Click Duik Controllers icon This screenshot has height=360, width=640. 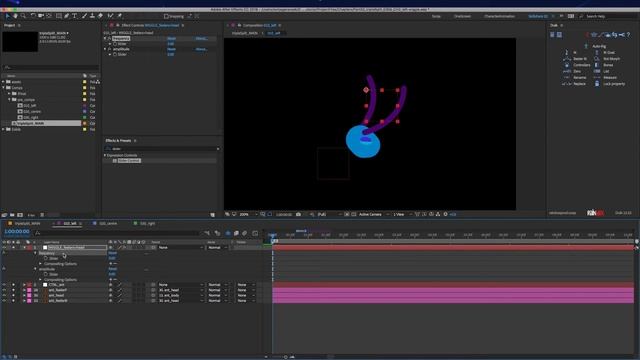(567, 65)
